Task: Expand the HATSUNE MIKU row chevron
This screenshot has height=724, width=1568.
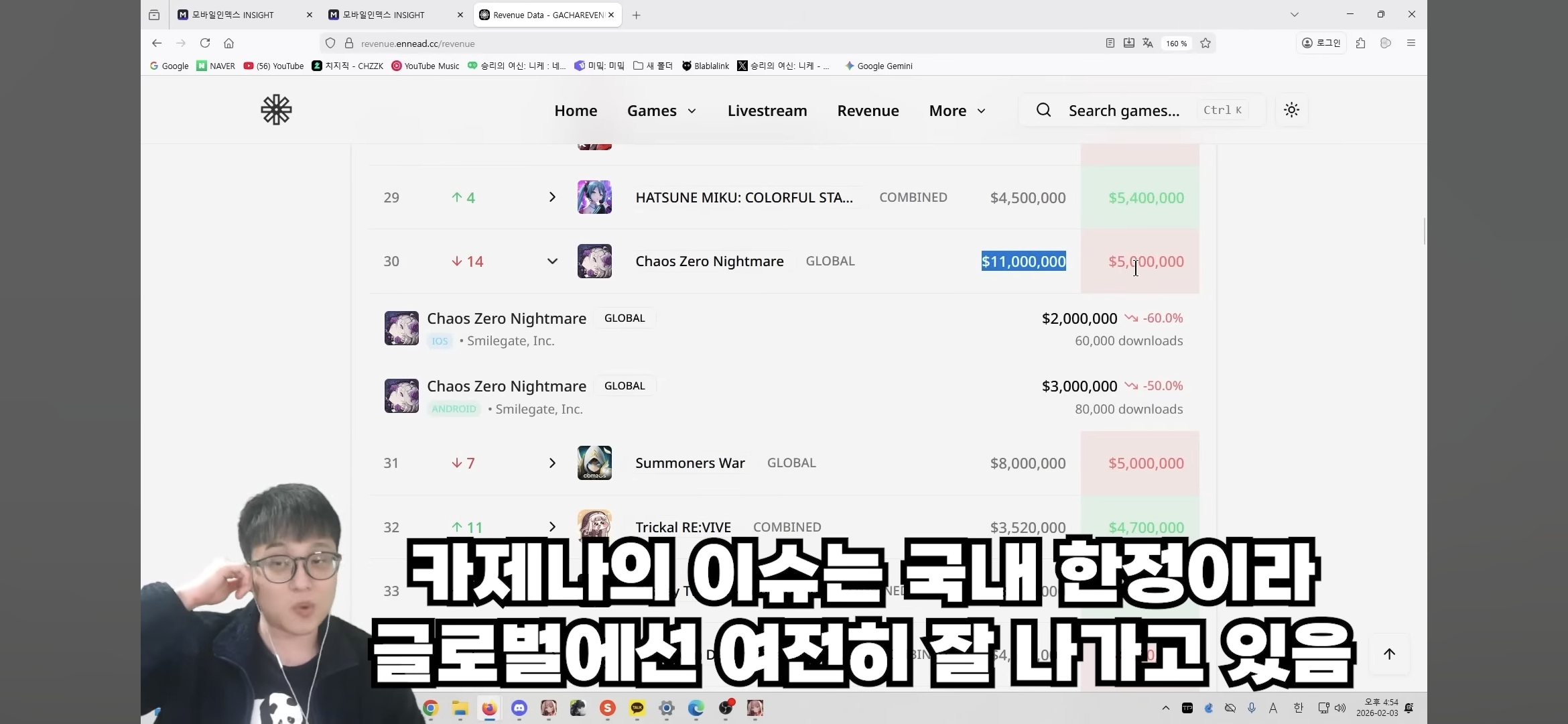Action: pyautogui.click(x=552, y=197)
